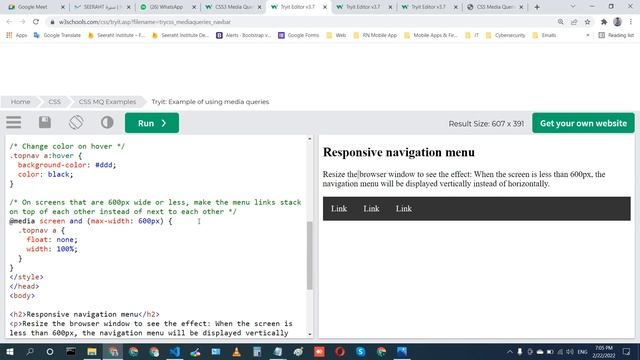Click the code editor scroll-down arrow

pos(309,334)
